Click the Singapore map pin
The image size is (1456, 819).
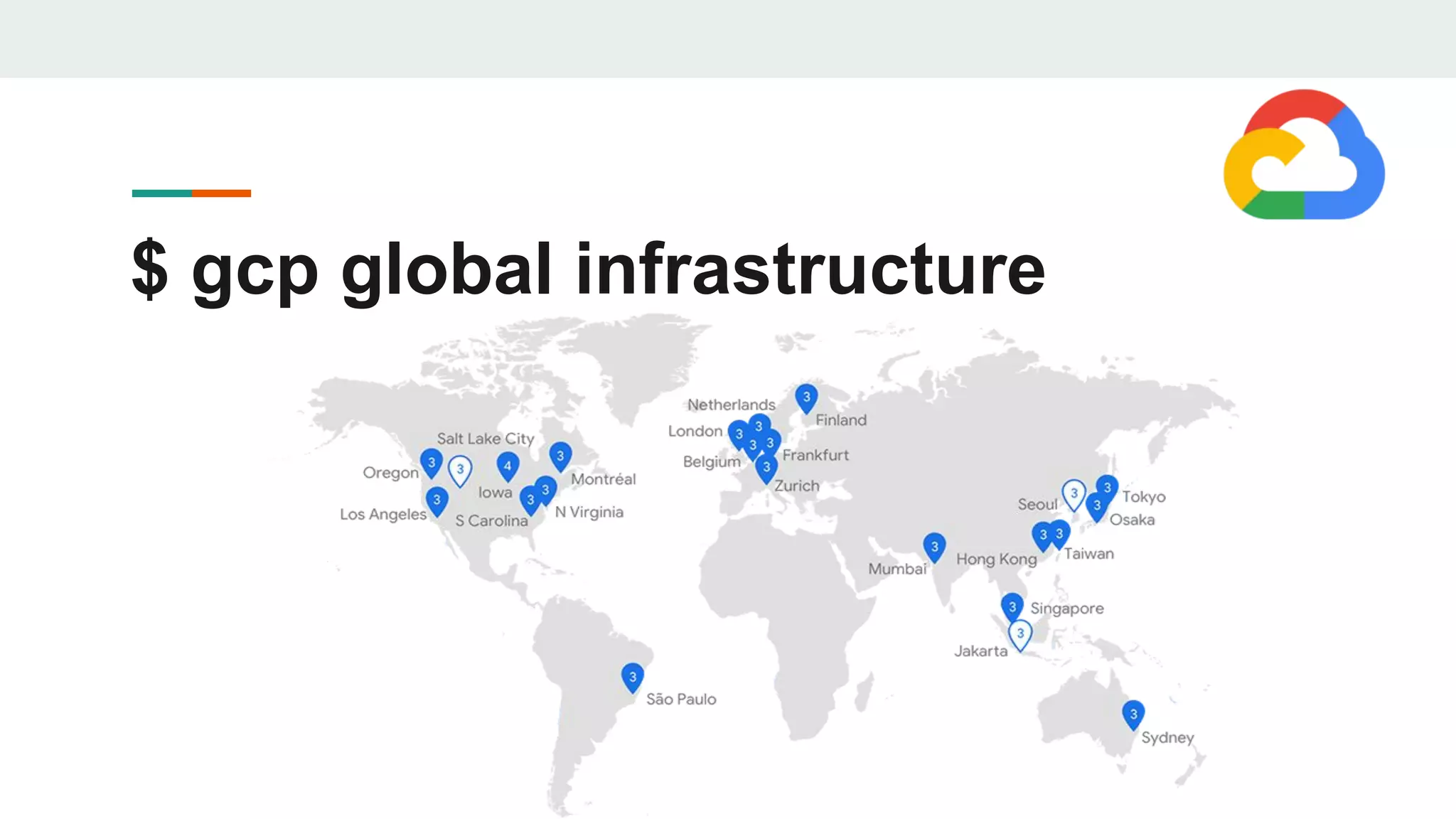point(1012,608)
